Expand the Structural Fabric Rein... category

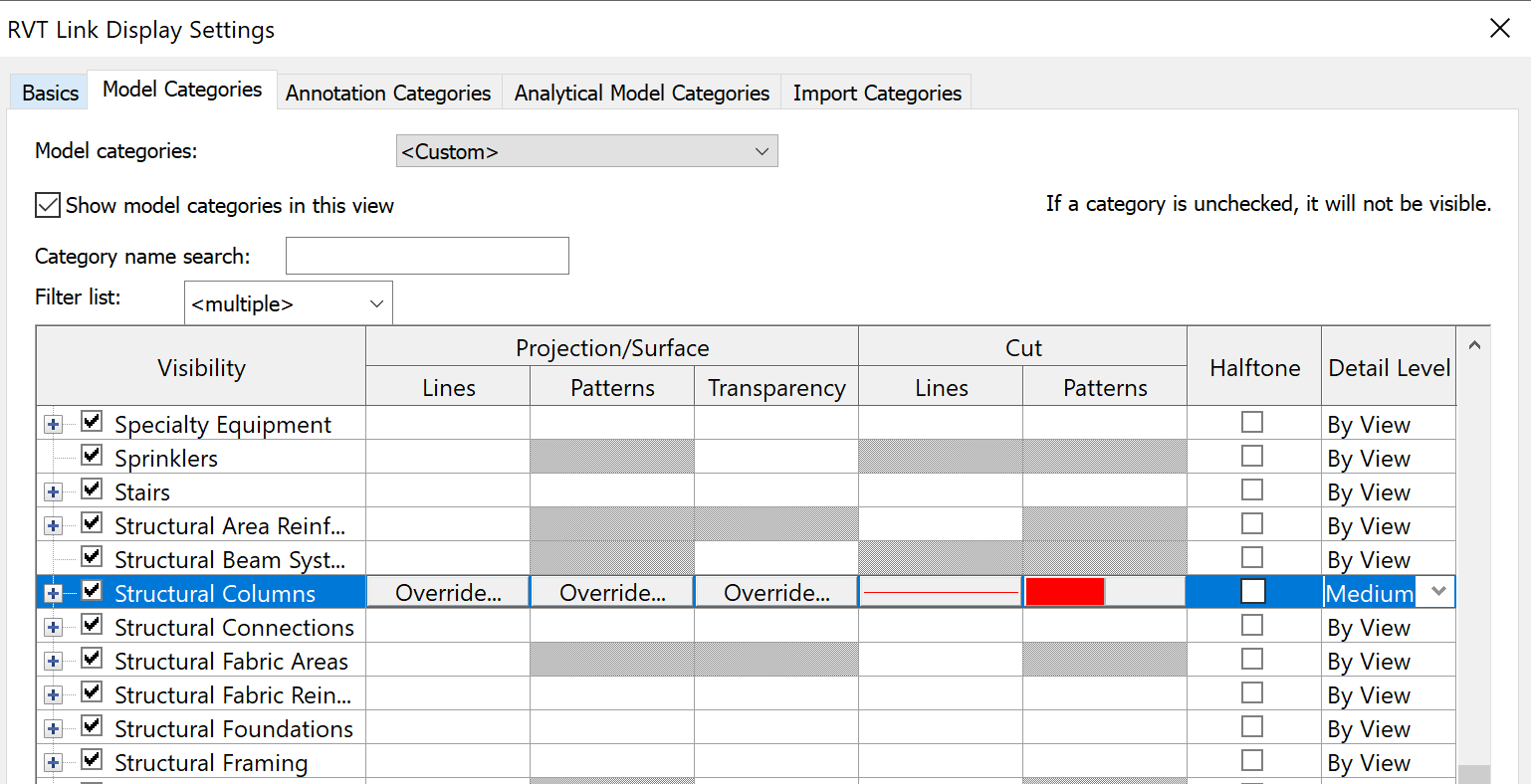(53, 695)
